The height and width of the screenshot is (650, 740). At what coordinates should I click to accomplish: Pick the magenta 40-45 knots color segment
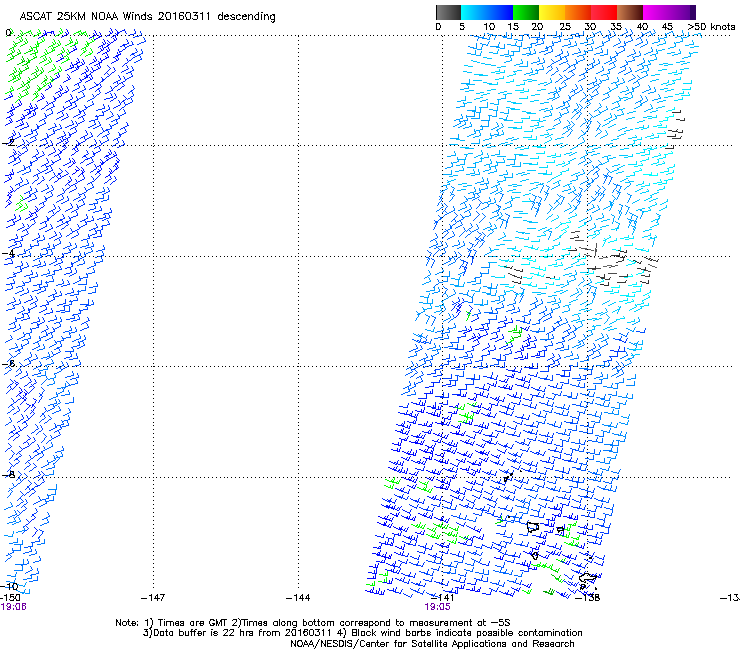tap(656, 12)
